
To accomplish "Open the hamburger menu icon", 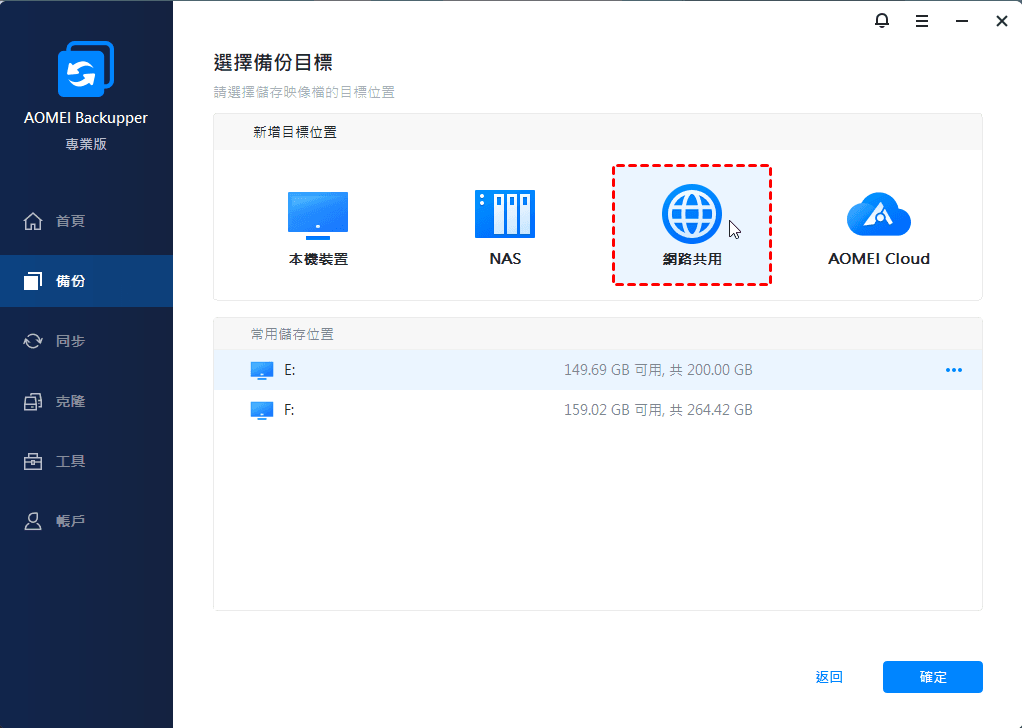I will [922, 21].
